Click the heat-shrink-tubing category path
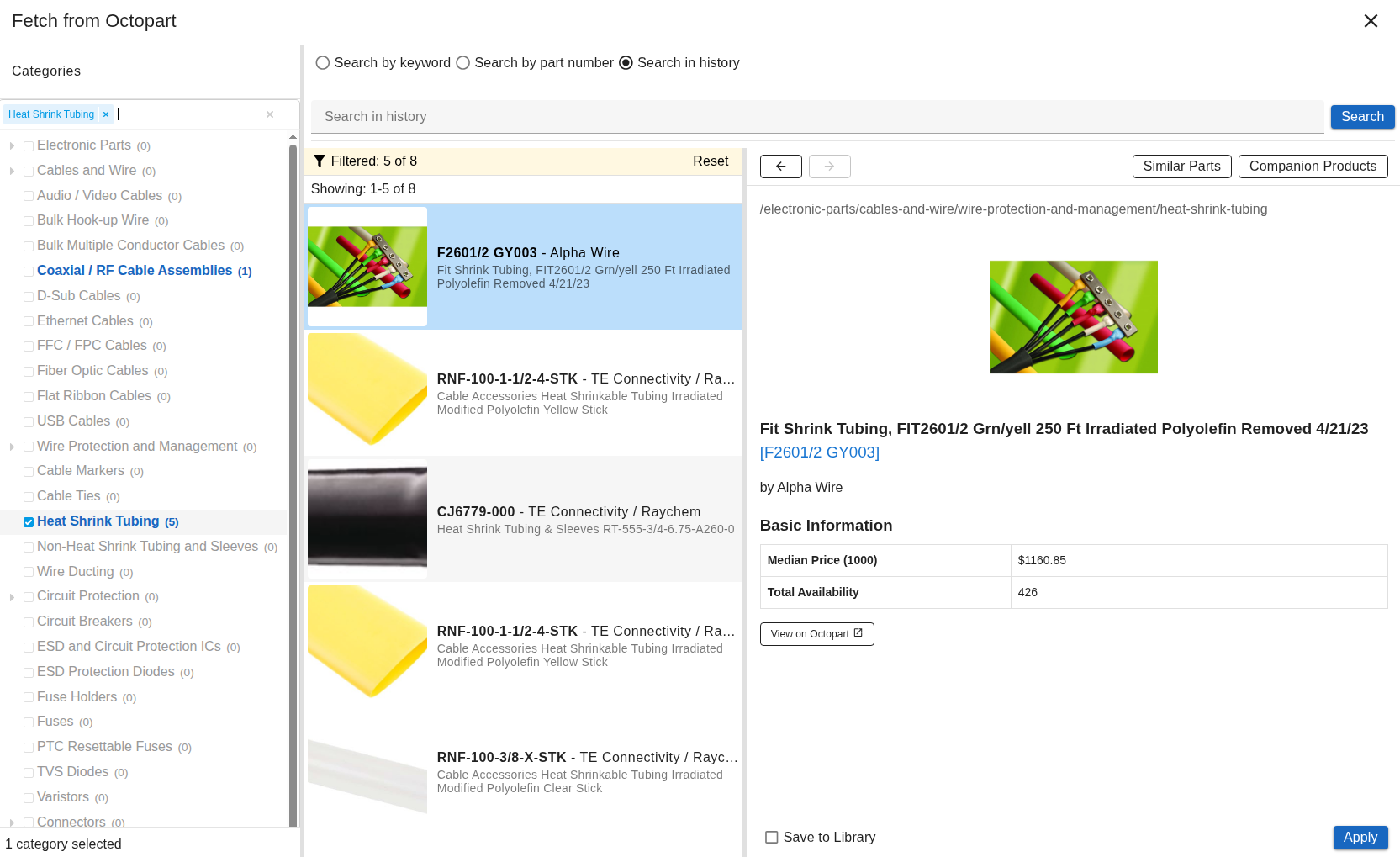 (x=1013, y=209)
